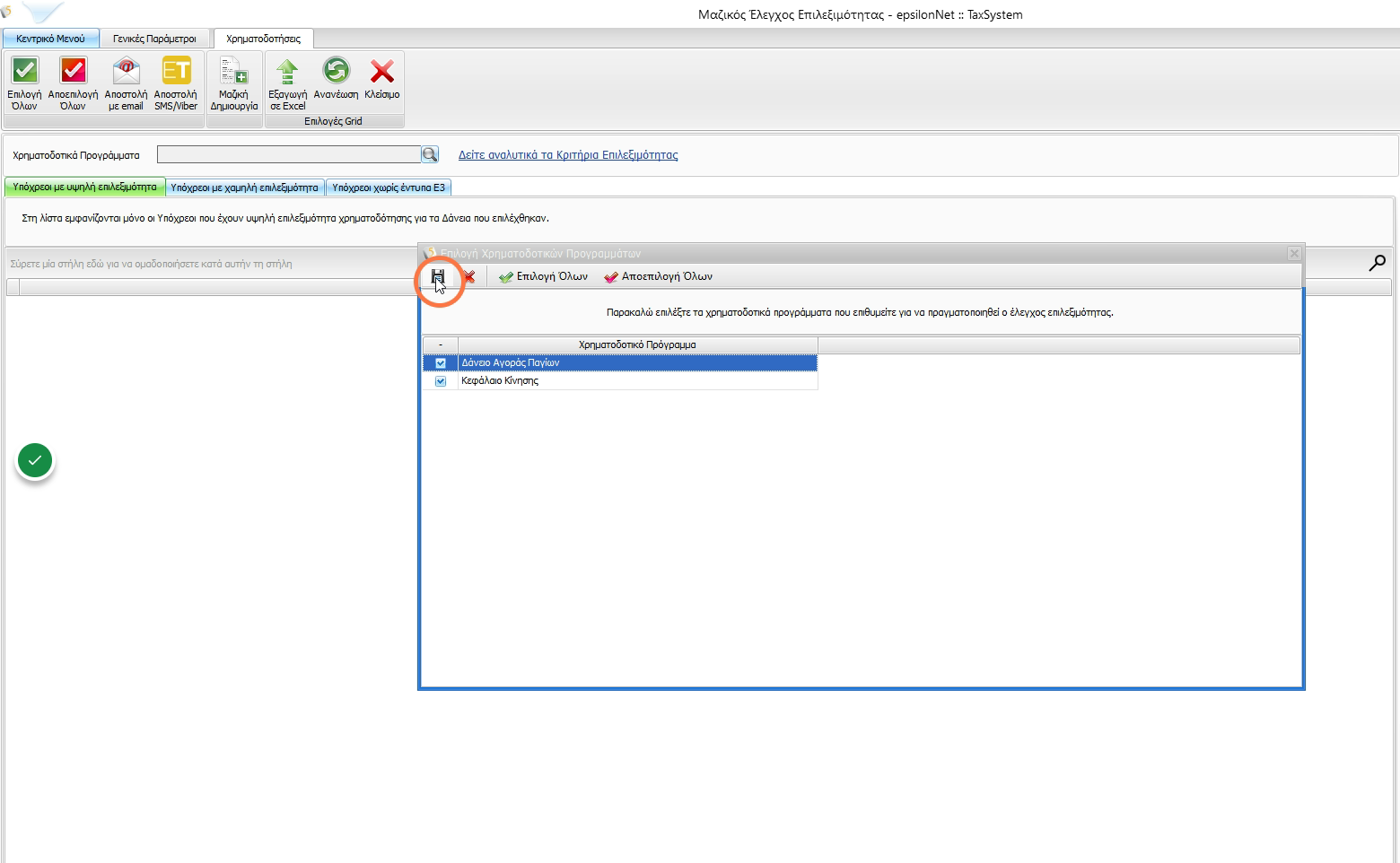This screenshot has width=1400, height=863.
Task: Open grid search magnifier at right edge
Action: pyautogui.click(x=1377, y=263)
